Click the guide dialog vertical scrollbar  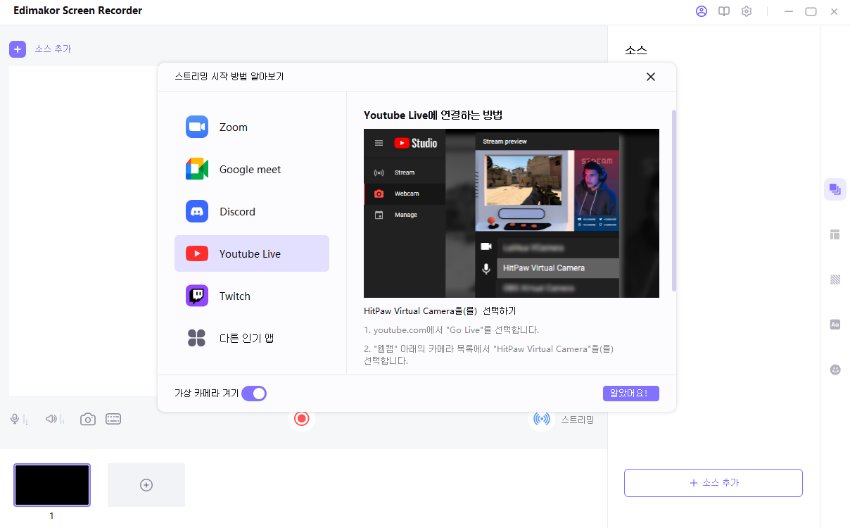point(674,201)
